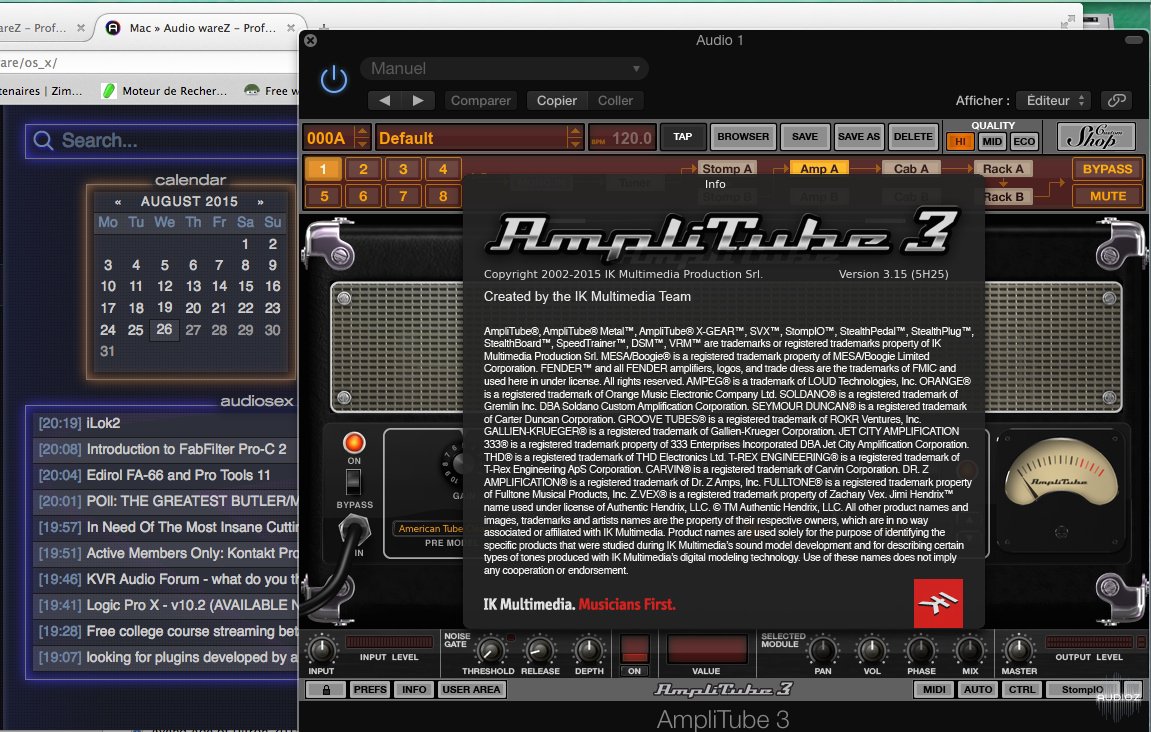Click the BPM 120.0 tempo field
1151x732 pixels.
(621, 138)
